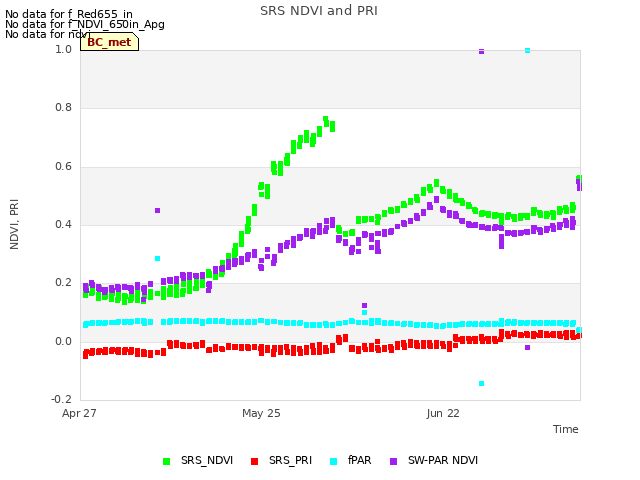Viewport: 640px width, 480px height.
Task: Click the red SRS_PRI legend swatch
Action: [x=254, y=461]
